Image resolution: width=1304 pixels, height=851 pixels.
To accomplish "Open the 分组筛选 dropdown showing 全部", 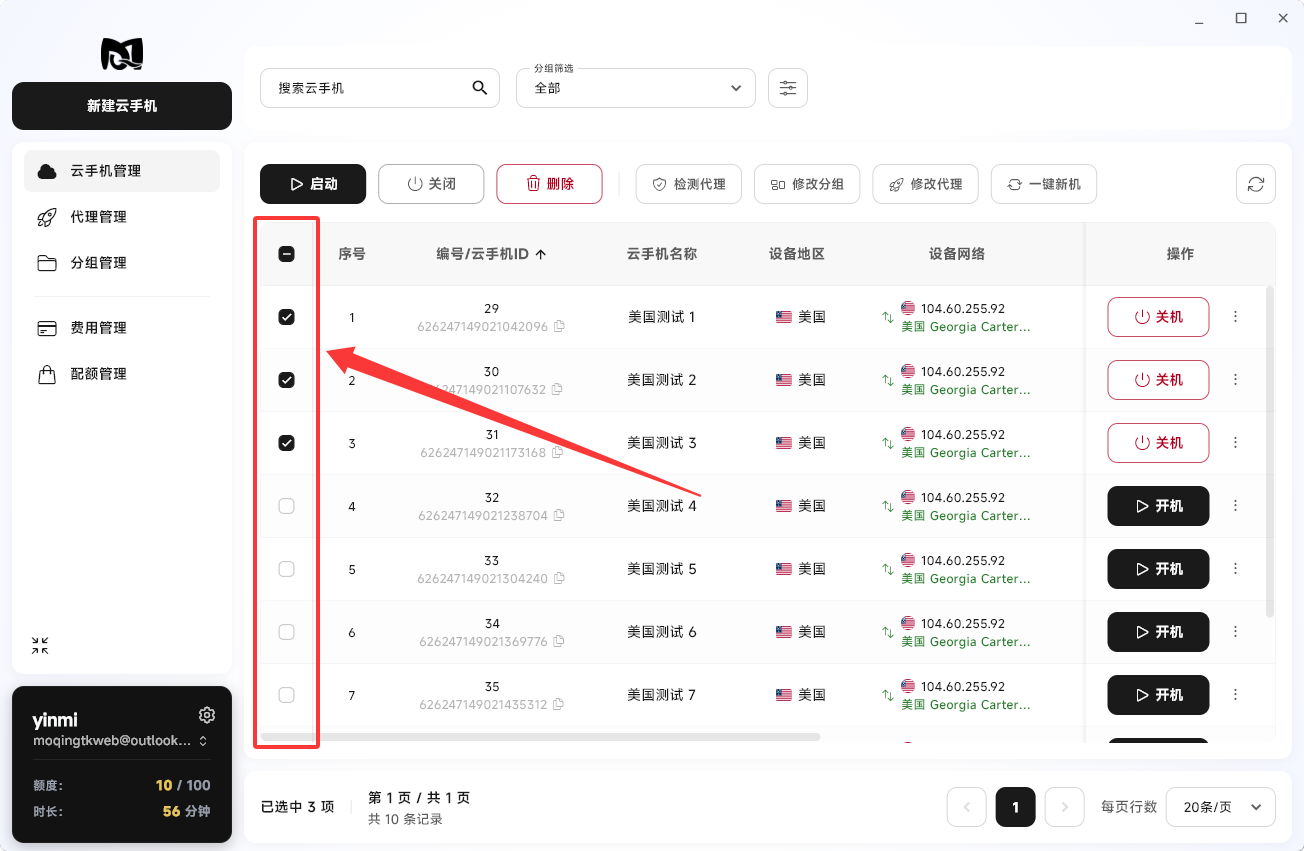I will coord(636,88).
